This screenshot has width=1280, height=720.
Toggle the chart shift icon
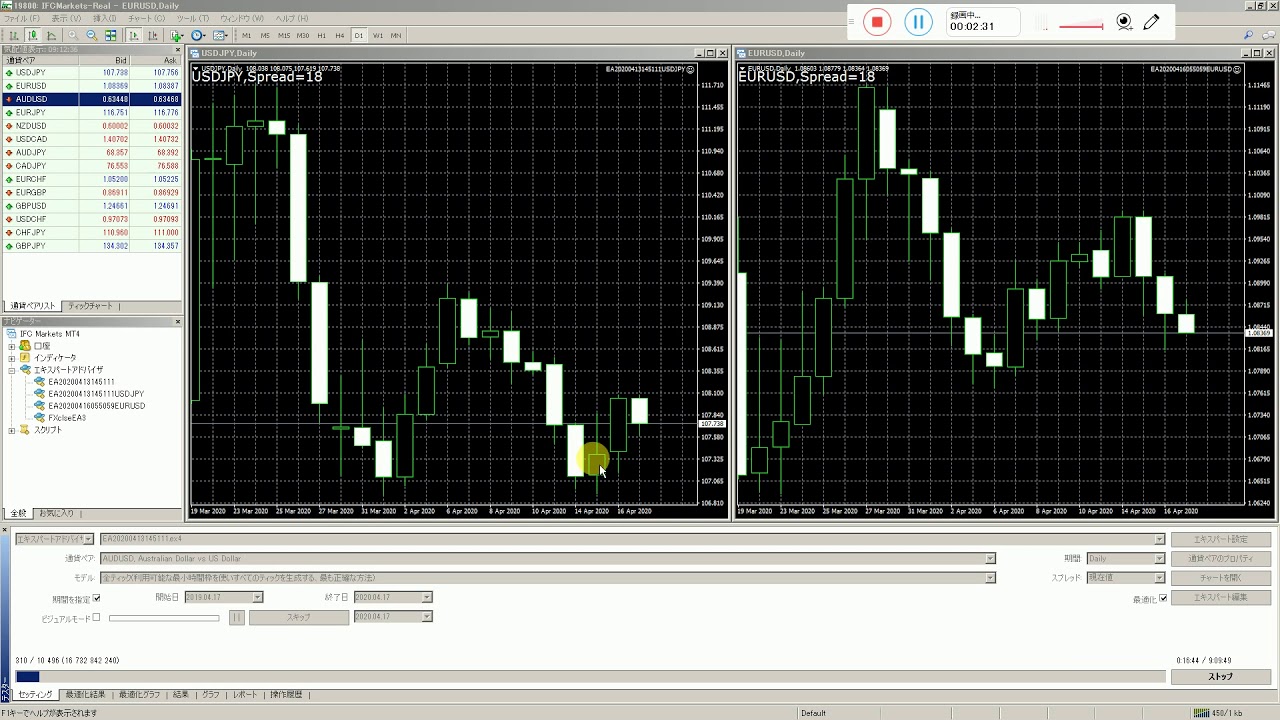click(x=152, y=35)
